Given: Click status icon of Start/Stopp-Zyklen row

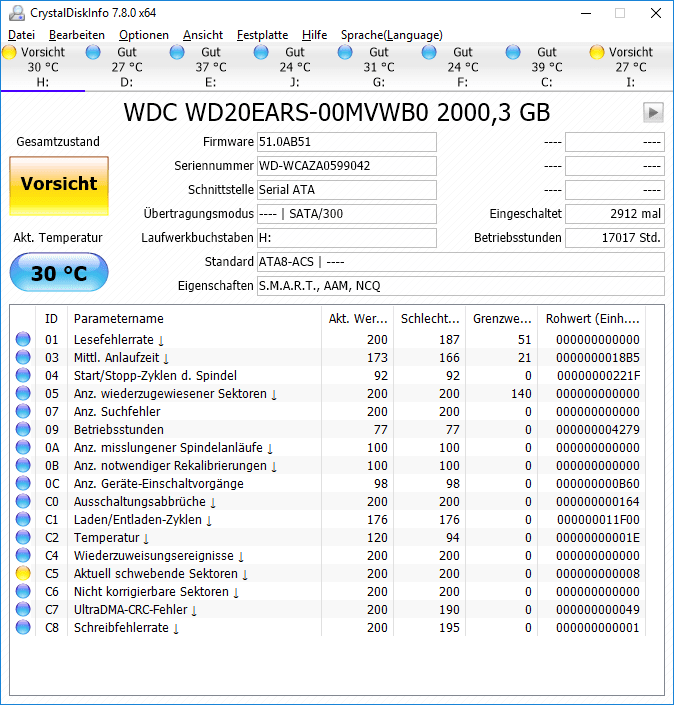Looking at the screenshot, I should [x=23, y=375].
